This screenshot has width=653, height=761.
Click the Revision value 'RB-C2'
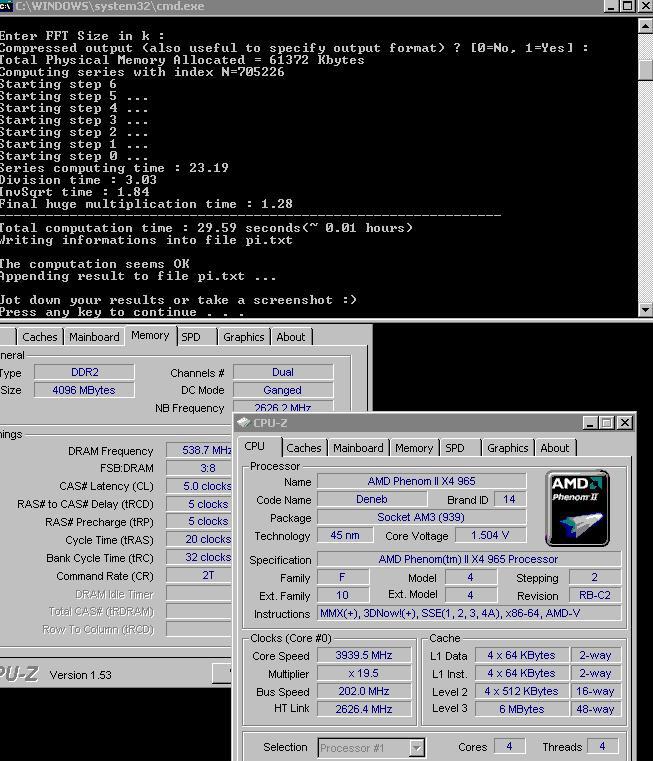[595, 595]
